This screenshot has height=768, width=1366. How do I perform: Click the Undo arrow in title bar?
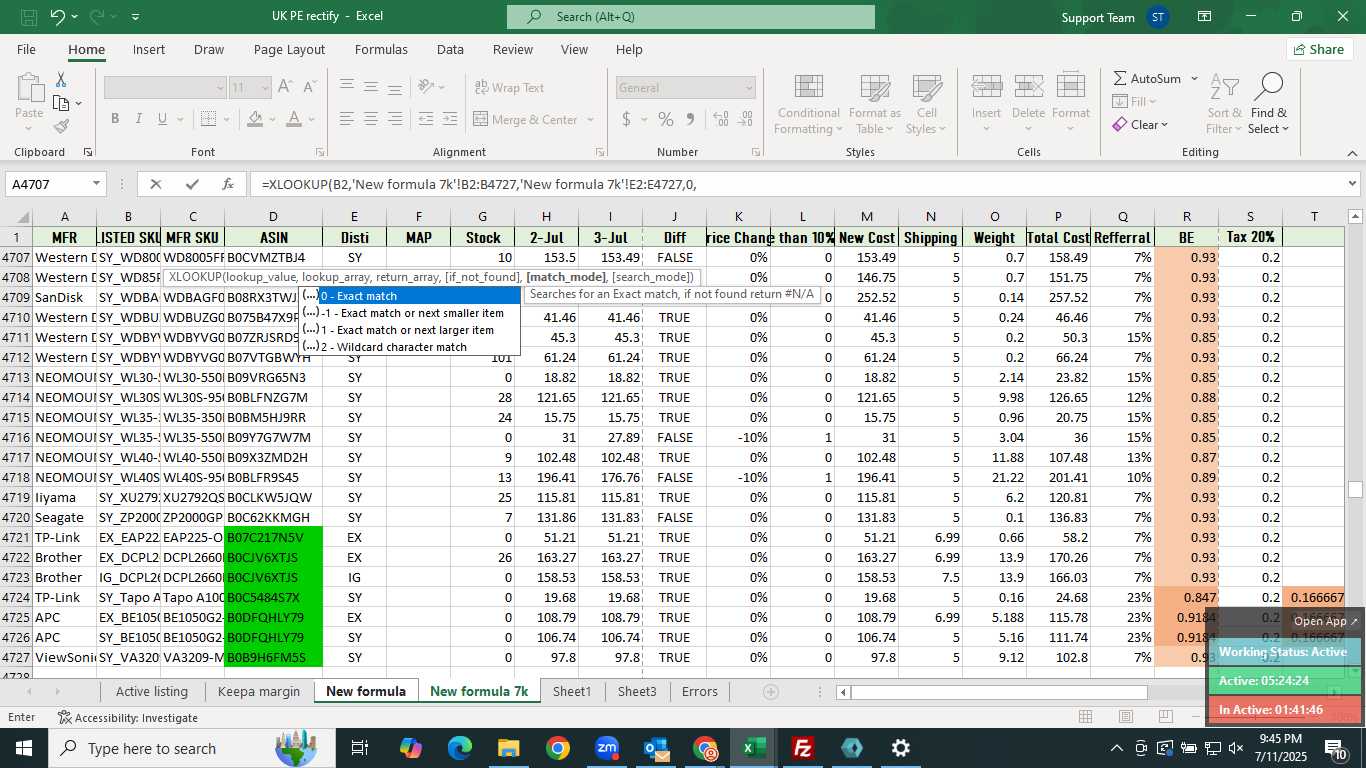tap(58, 17)
